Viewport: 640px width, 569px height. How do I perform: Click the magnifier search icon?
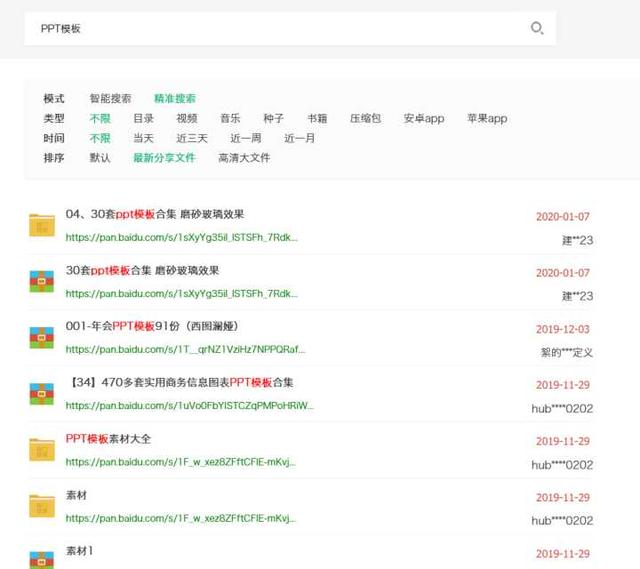tap(537, 28)
